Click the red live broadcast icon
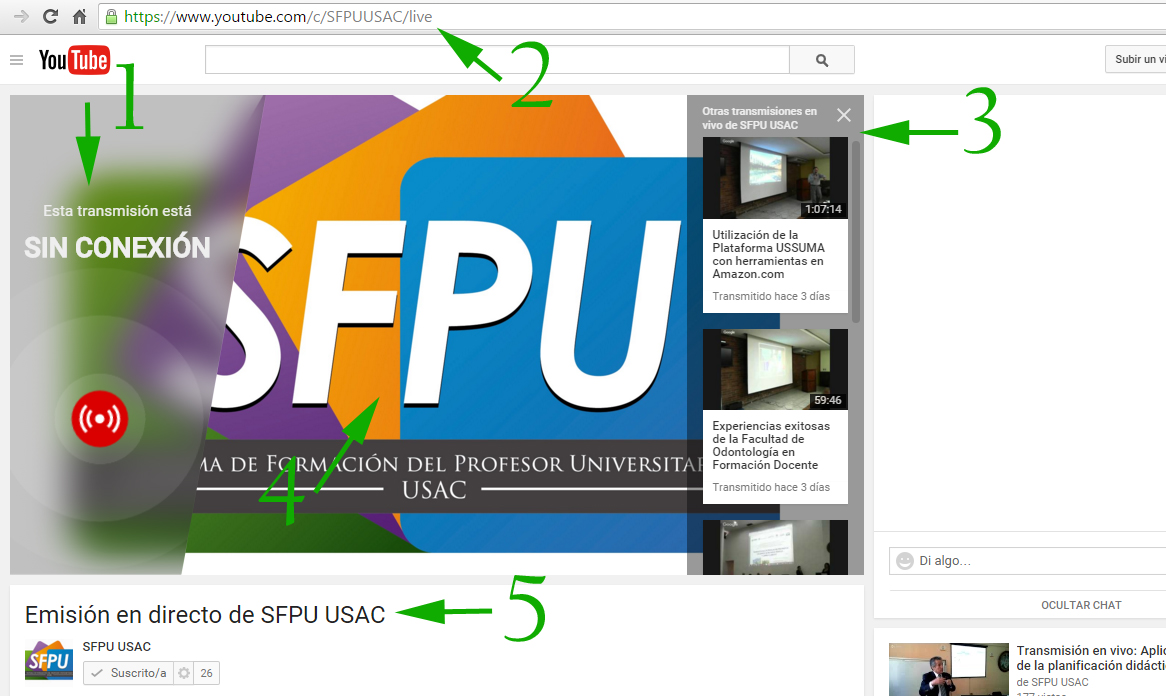 (x=100, y=419)
